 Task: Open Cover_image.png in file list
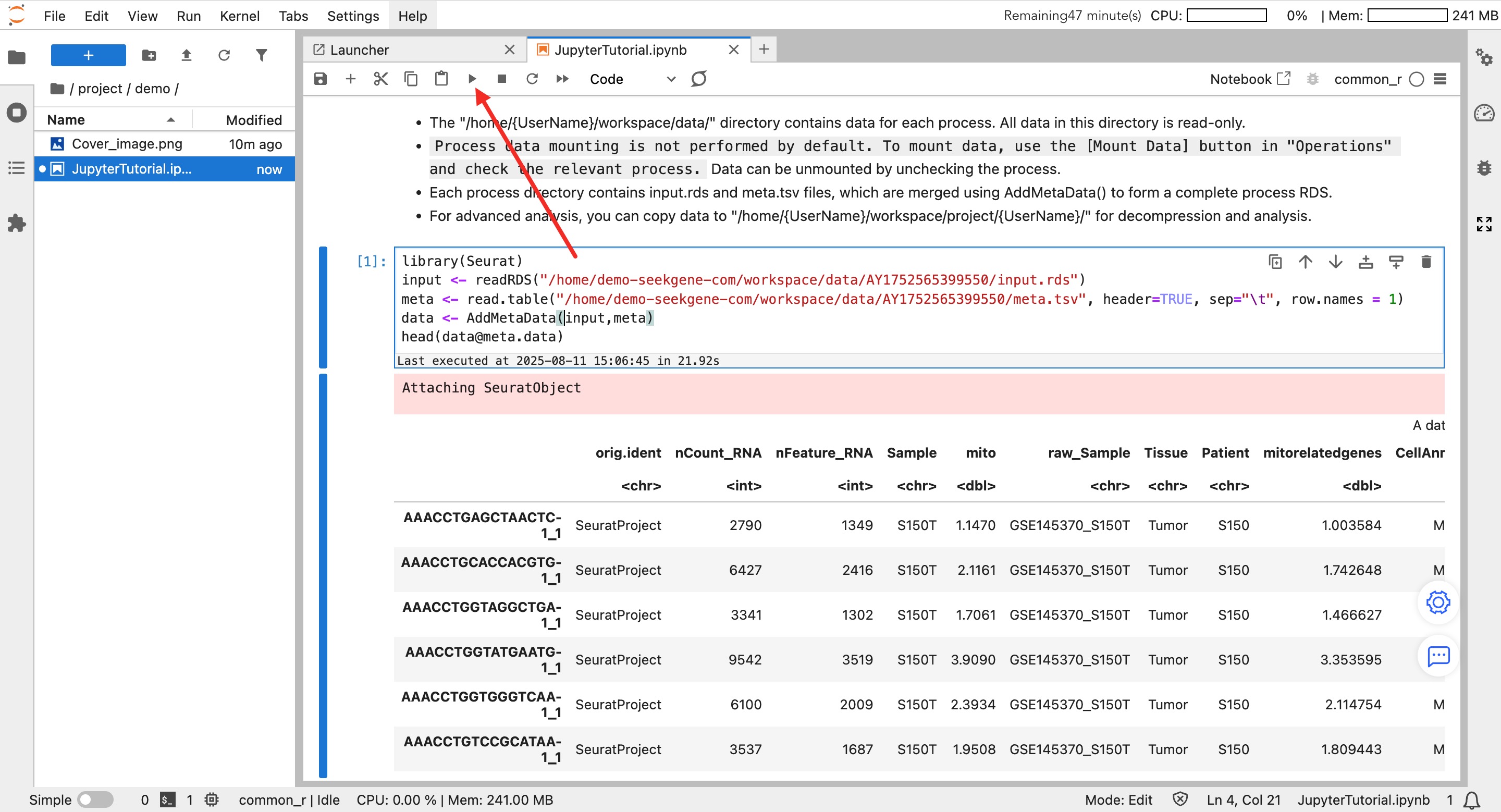[127, 144]
